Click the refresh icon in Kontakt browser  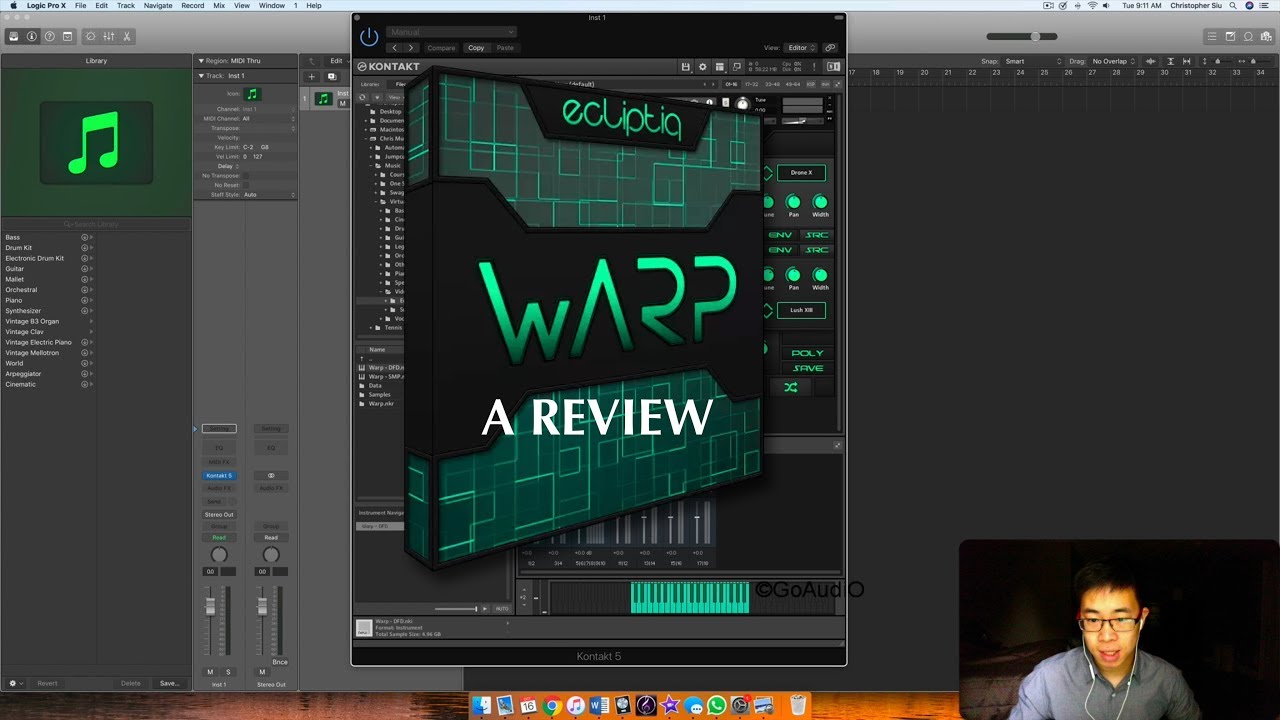tap(362, 97)
